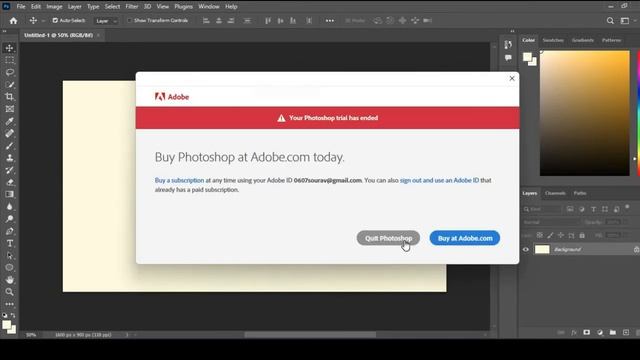Select the Blur tool

click(x=9, y=207)
